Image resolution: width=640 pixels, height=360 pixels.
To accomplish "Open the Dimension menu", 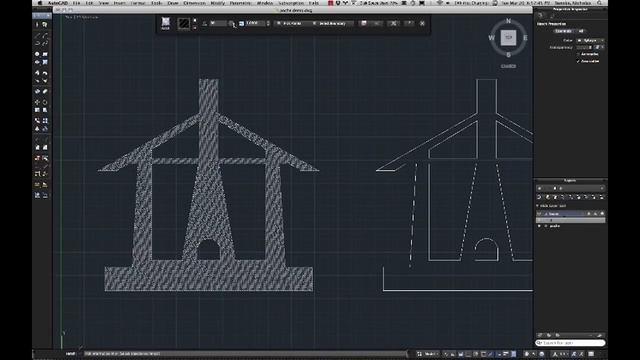I will pyautogui.click(x=194, y=3).
